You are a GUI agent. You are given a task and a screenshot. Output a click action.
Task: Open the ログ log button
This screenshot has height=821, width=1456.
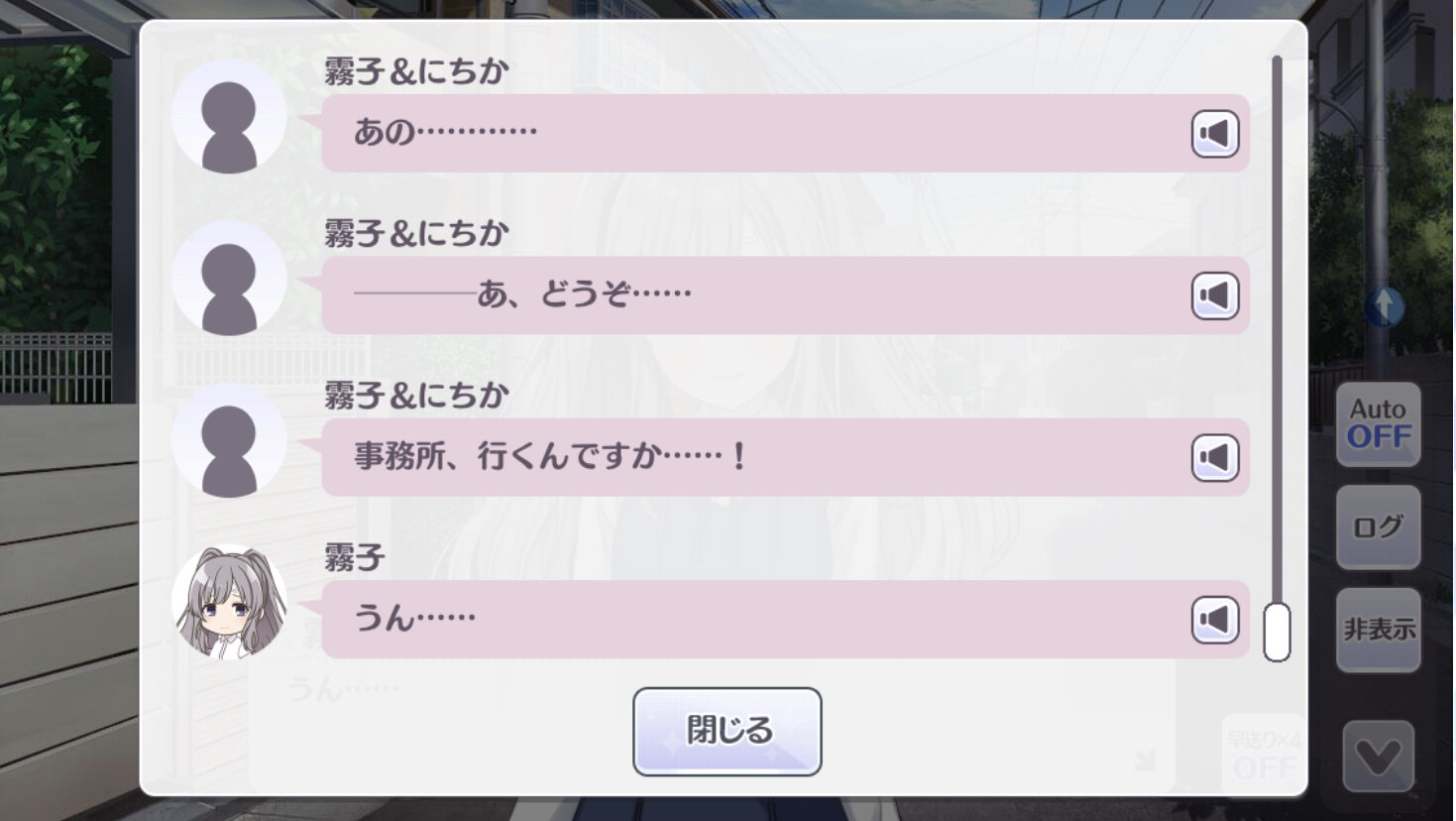1378,527
